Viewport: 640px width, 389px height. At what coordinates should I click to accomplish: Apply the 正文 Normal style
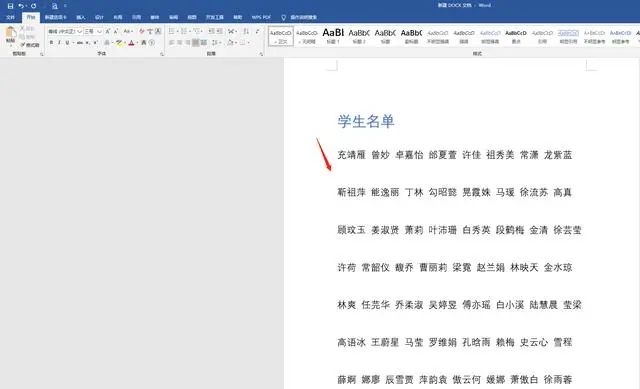281,36
